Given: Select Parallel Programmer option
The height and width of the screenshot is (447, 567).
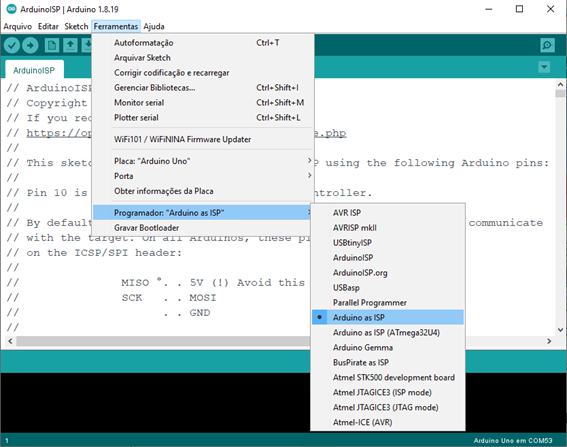Looking at the screenshot, I should (x=388, y=302).
